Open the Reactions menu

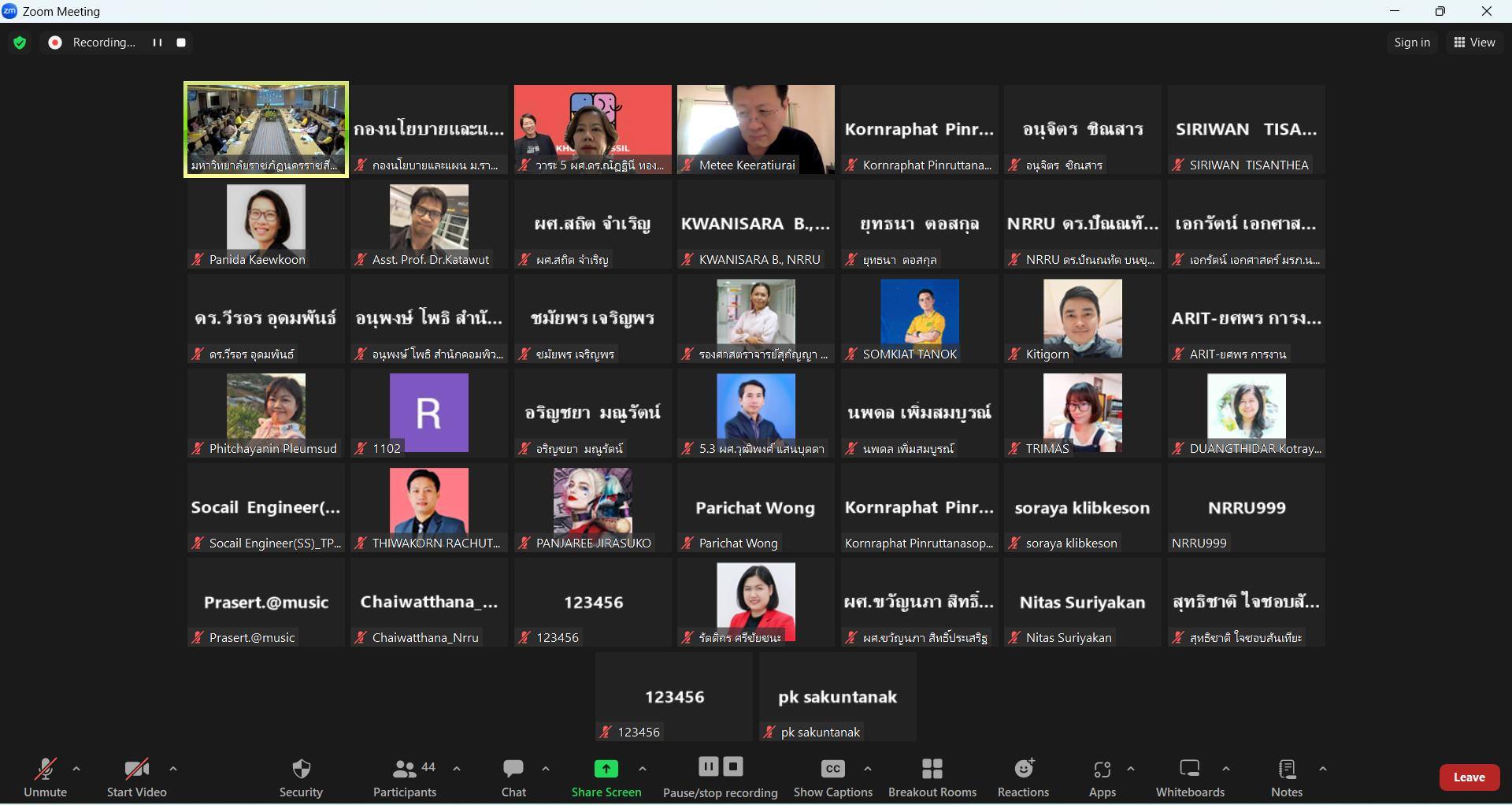click(x=1023, y=777)
